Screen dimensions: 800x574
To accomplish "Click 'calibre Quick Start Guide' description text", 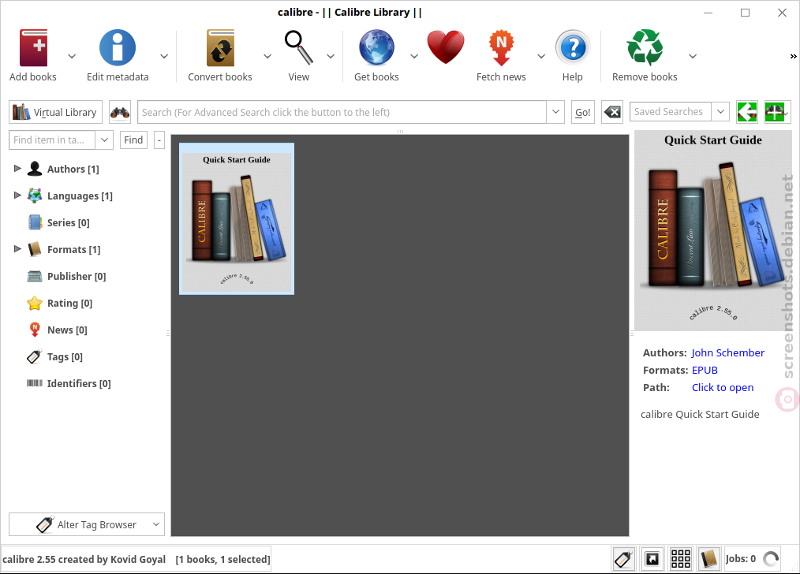I will click(x=699, y=414).
